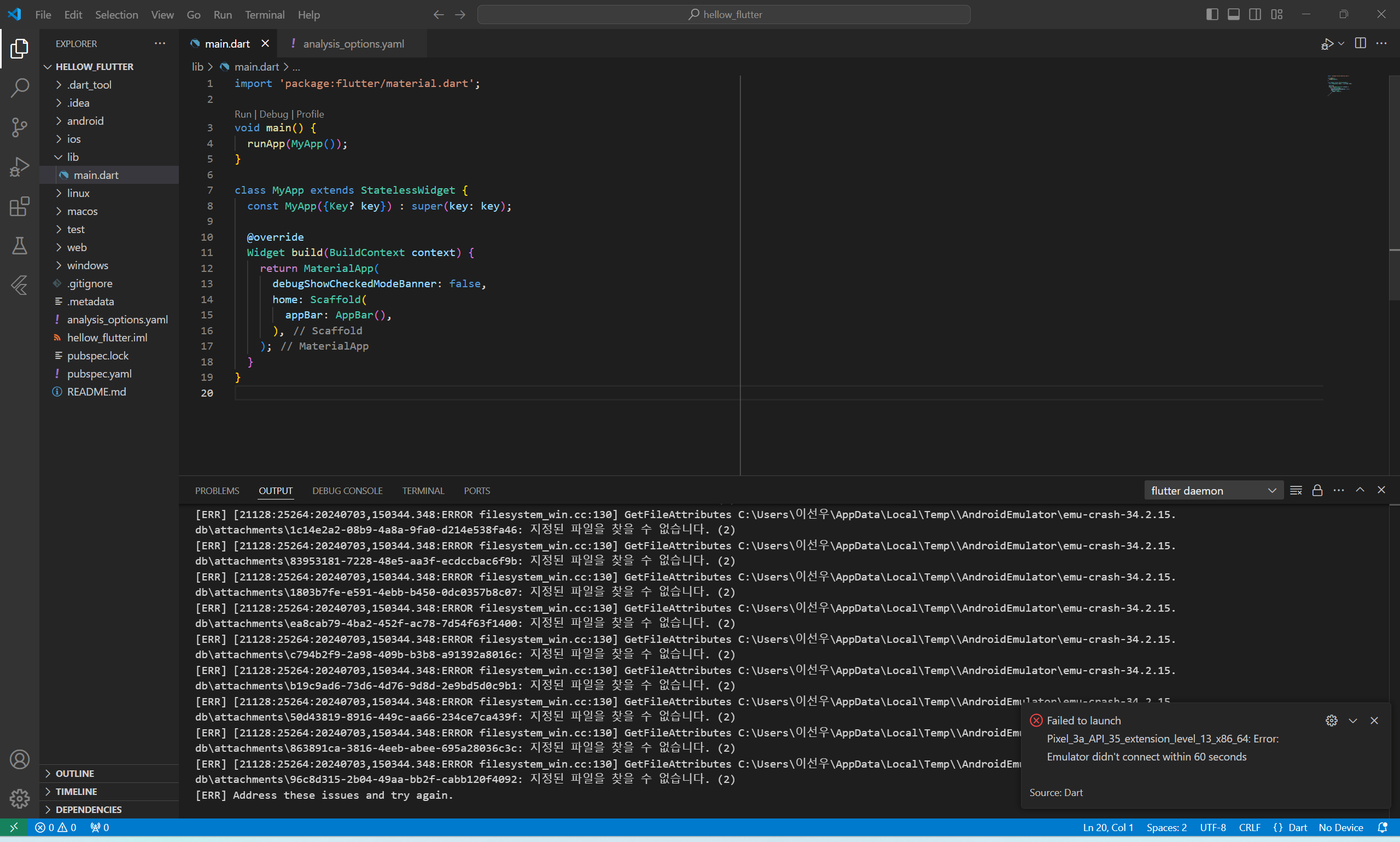Open the Testing flask view

[19, 246]
